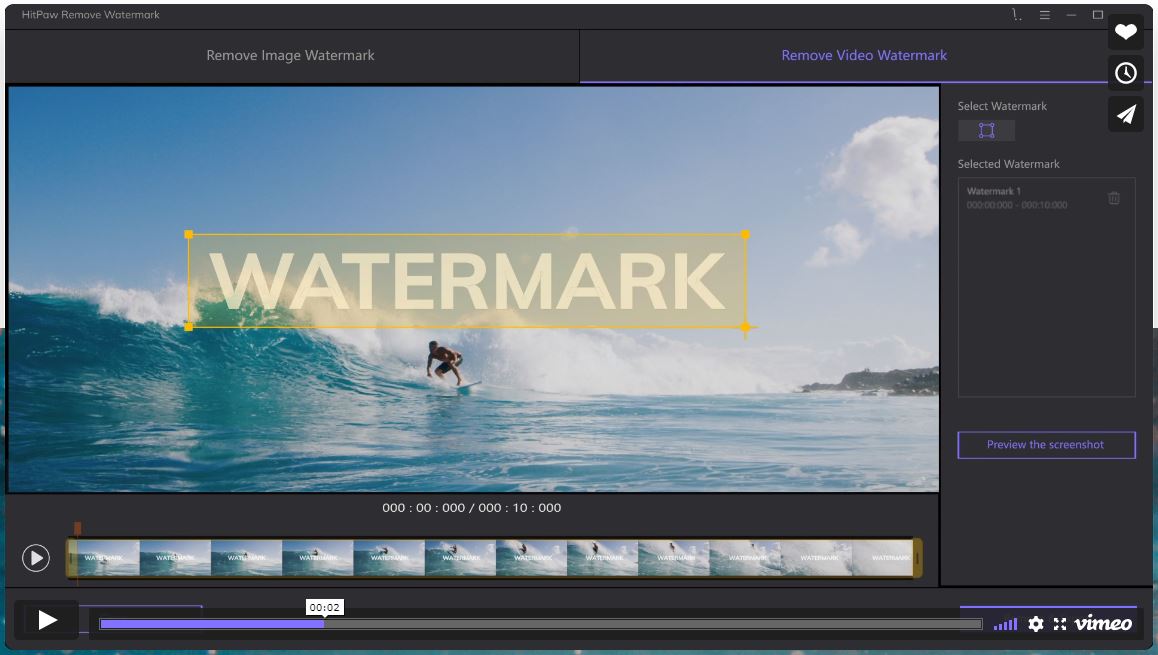
Task: Adjust the Vimeo volume bars
Action: 1005,625
